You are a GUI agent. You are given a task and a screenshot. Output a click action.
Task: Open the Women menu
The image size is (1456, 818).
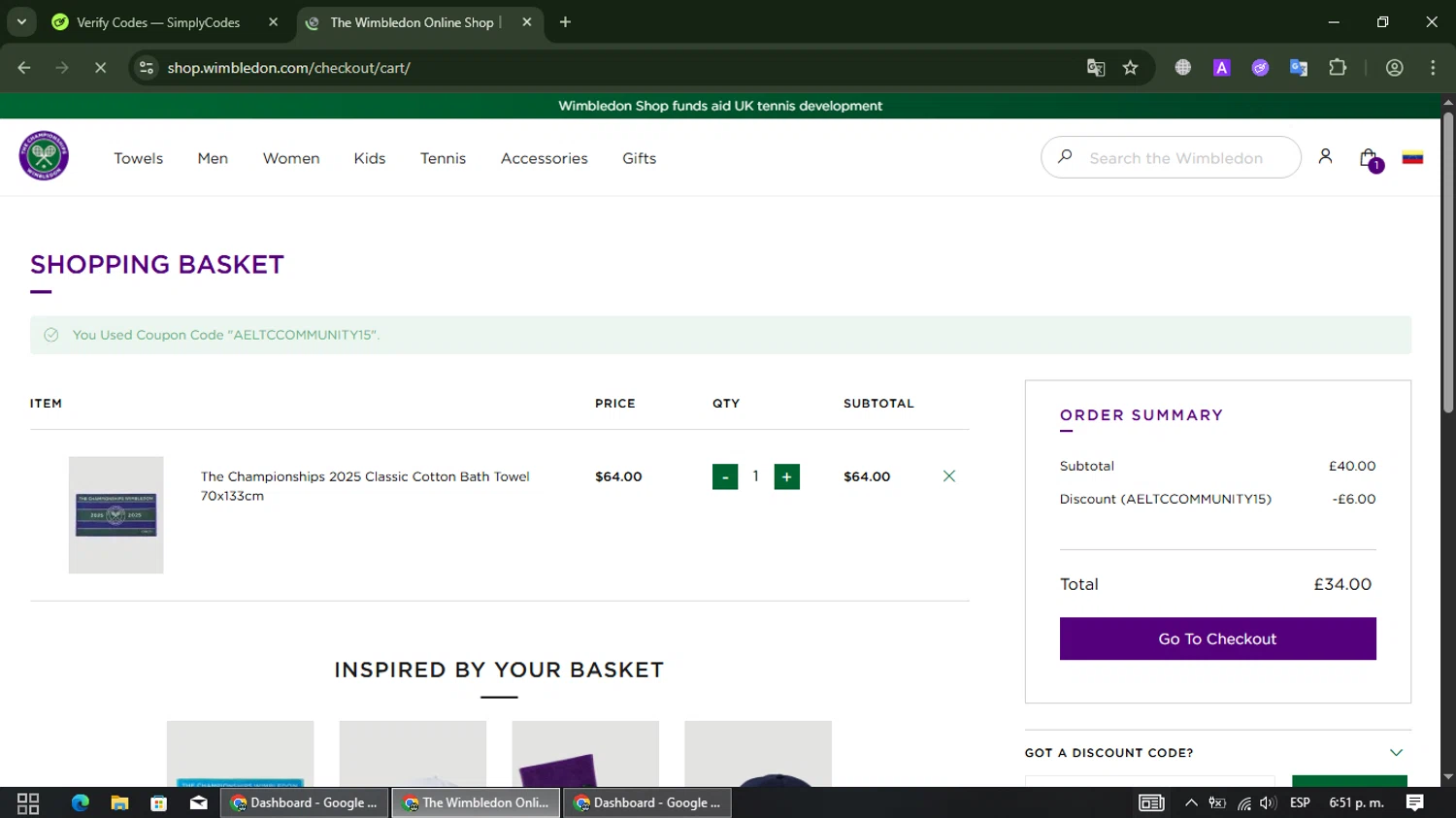(x=291, y=158)
